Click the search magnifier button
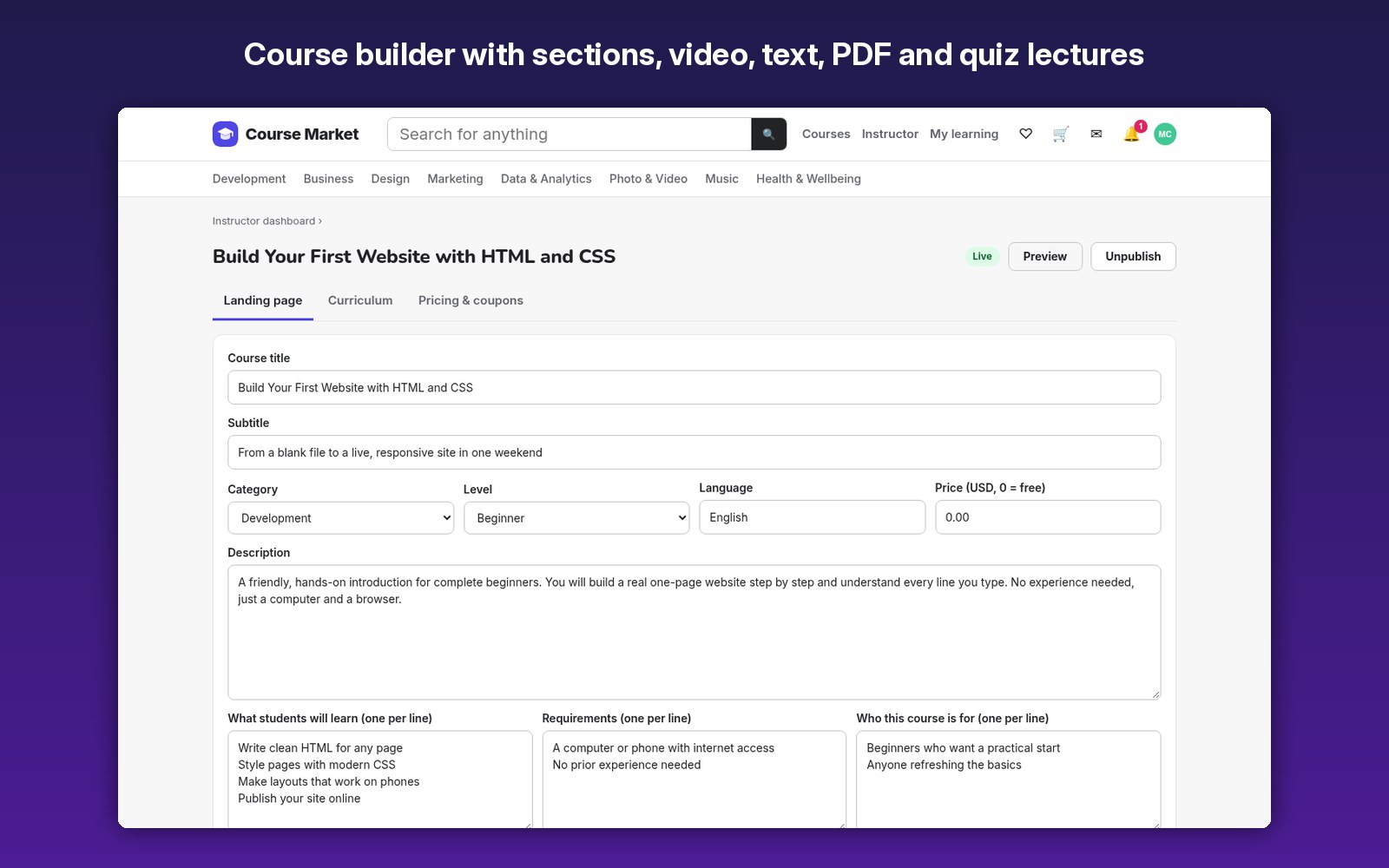 point(768,134)
